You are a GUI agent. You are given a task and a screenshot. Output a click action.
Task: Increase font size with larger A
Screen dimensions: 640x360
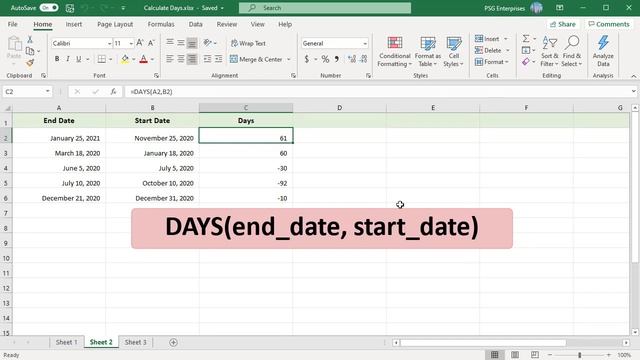[140, 43]
